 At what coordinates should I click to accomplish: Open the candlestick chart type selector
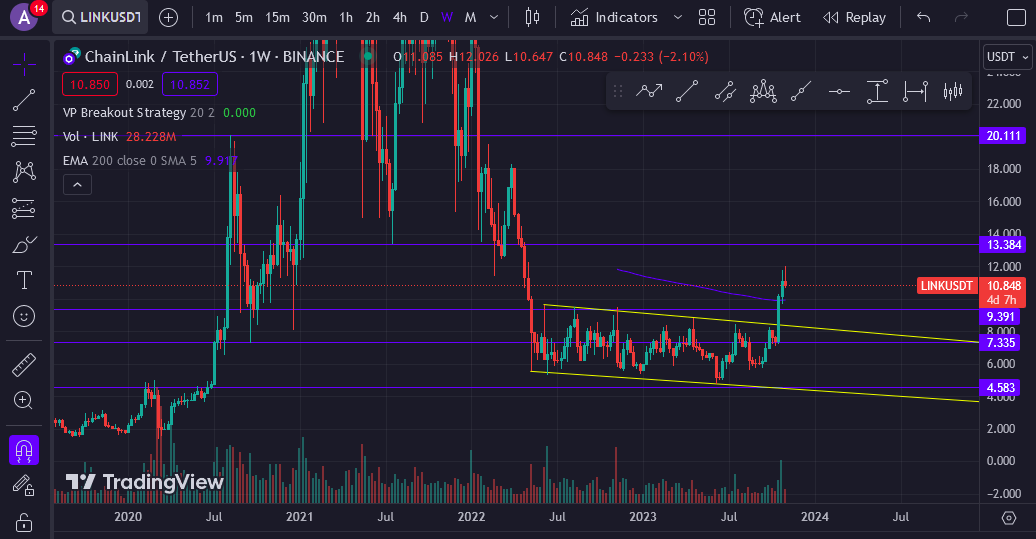pyautogui.click(x=533, y=18)
